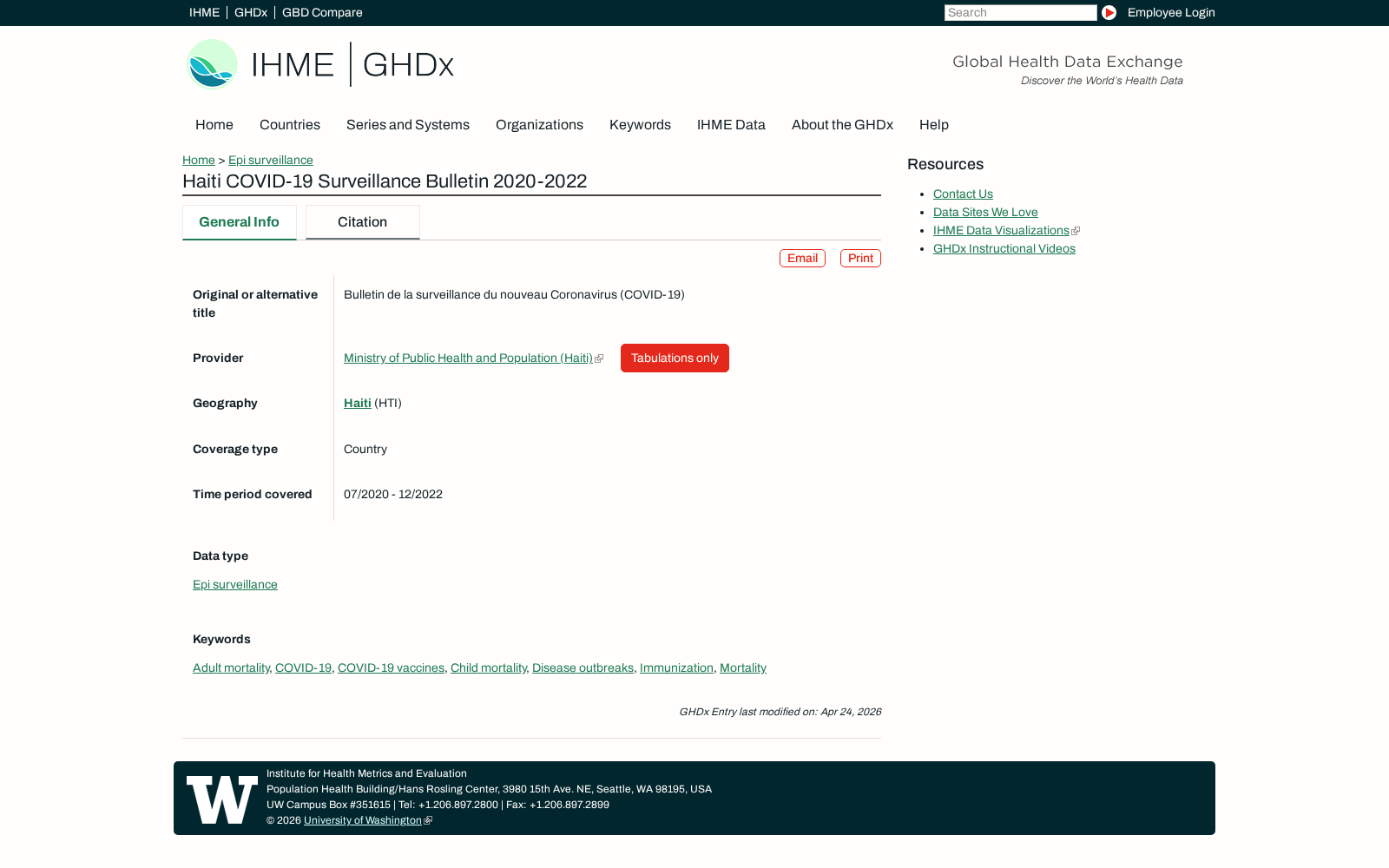The height and width of the screenshot is (868, 1389).
Task: Click the Global Health Data Exchange tagline
Action: coord(1068,62)
